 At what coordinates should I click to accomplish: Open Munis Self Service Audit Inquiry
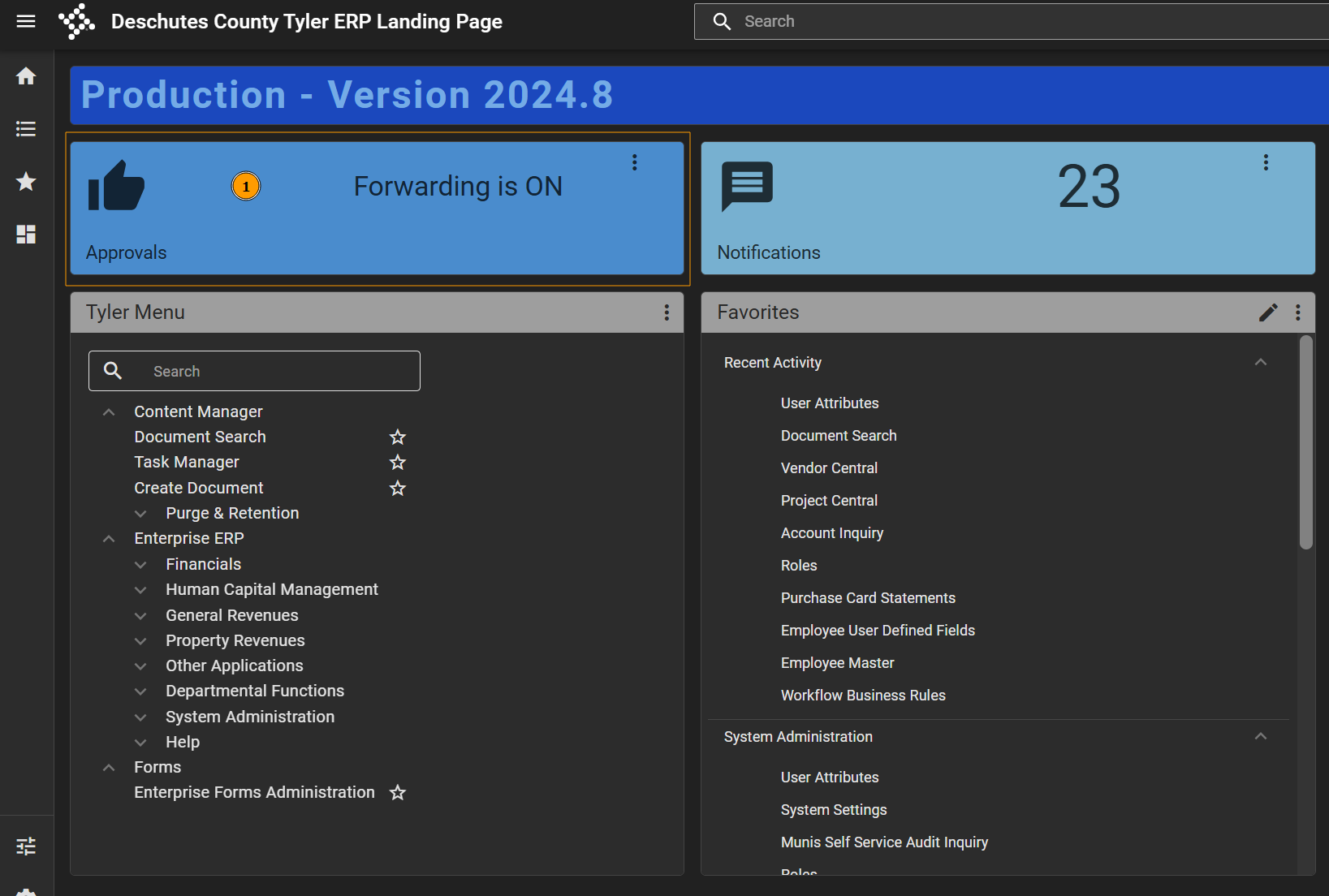pos(884,842)
